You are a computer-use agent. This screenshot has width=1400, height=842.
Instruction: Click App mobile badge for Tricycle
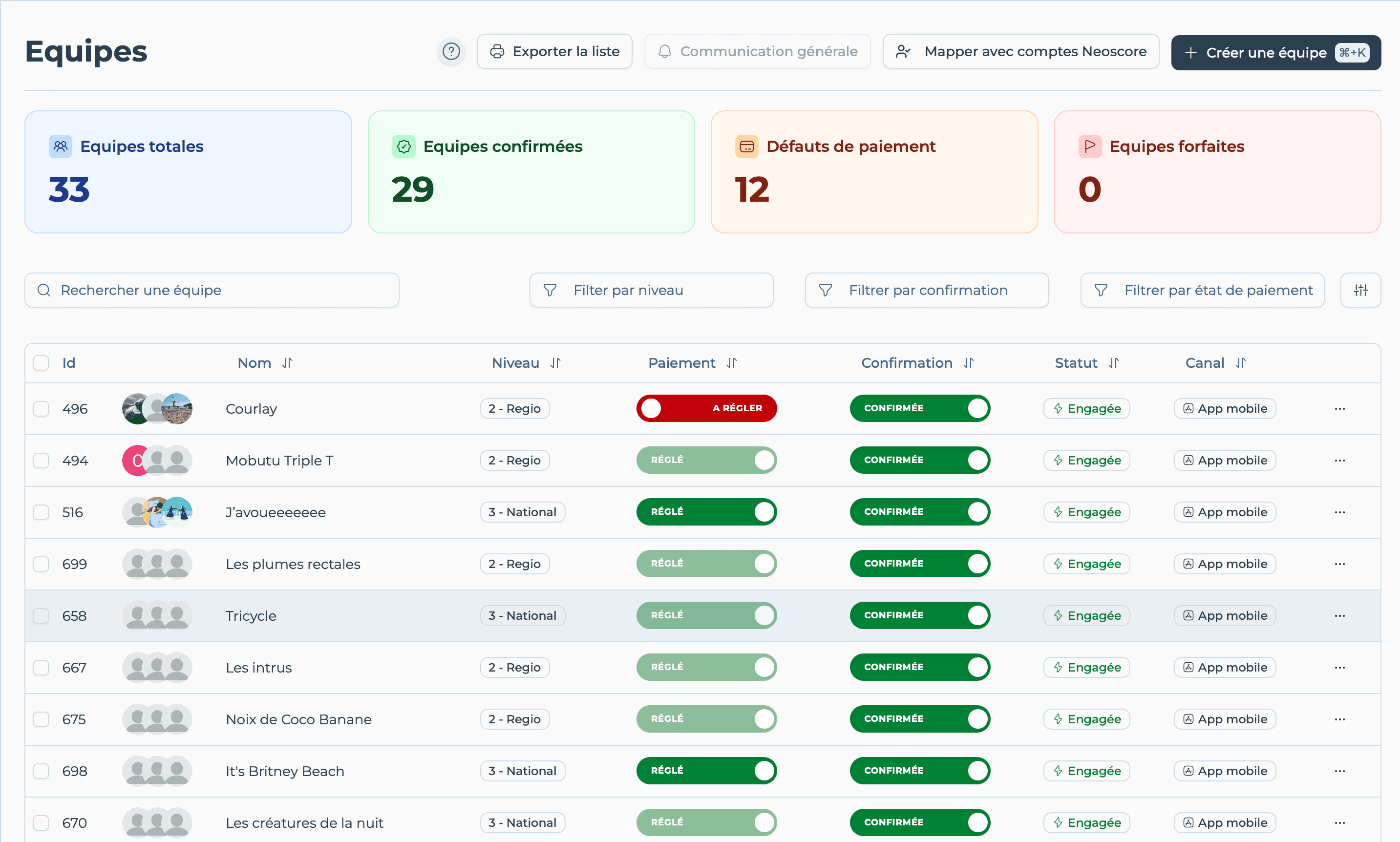(1225, 615)
